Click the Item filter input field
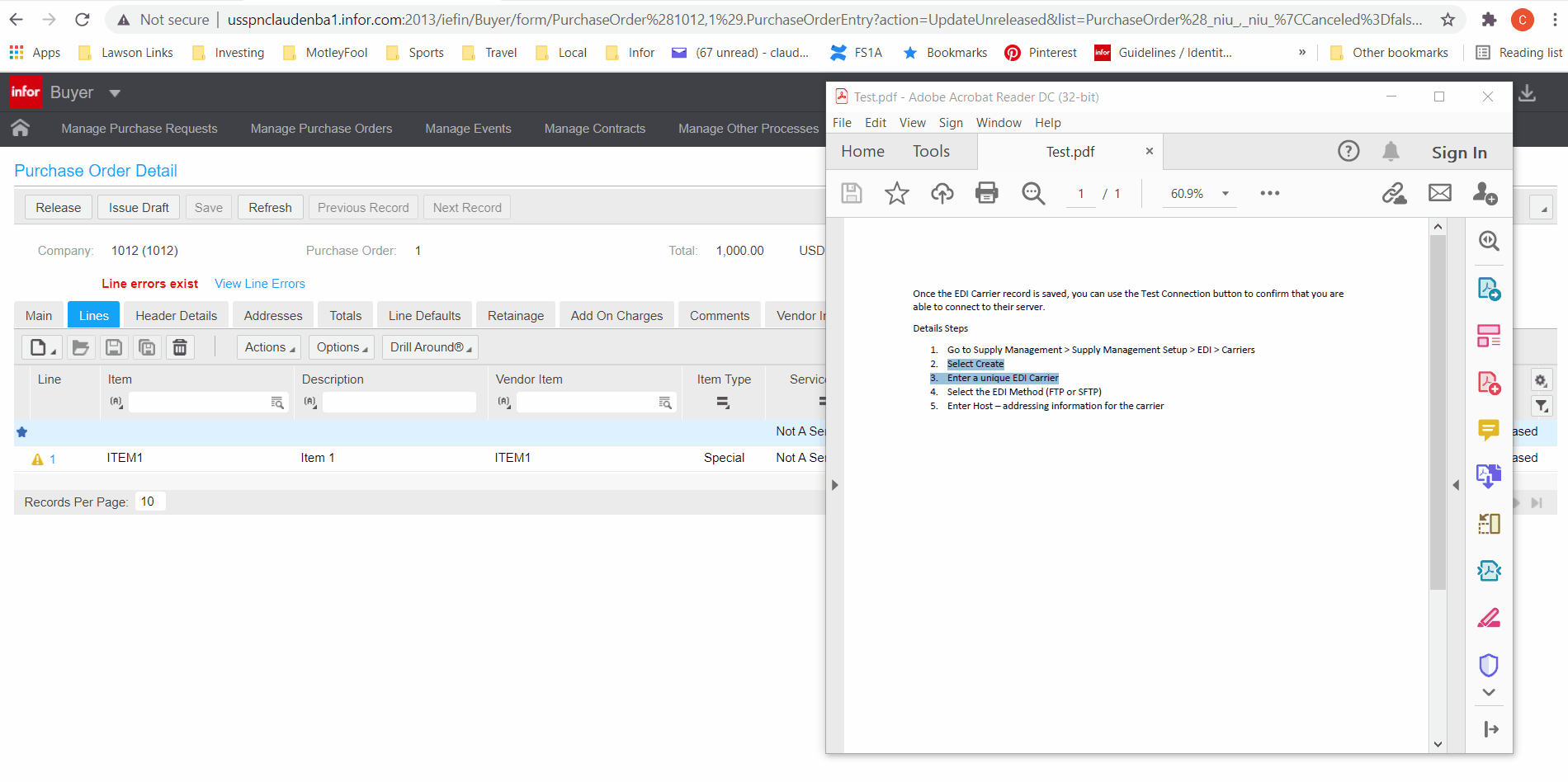Viewport: 1568px width, 782px height. [x=199, y=403]
